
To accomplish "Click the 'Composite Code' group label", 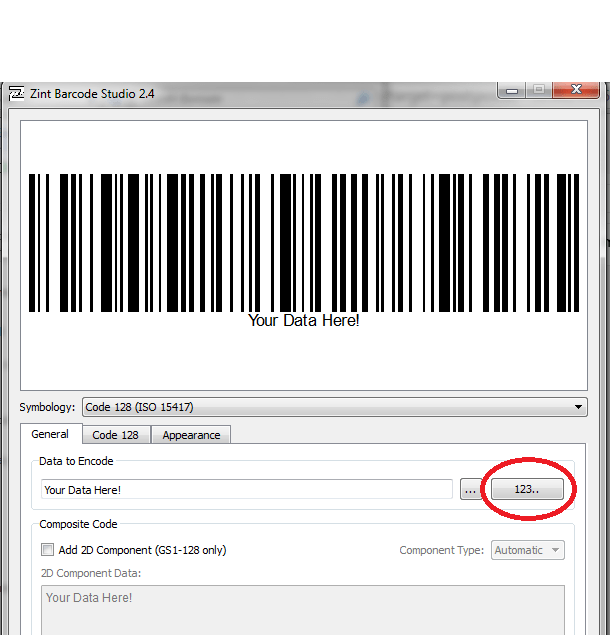I will click(78, 524).
